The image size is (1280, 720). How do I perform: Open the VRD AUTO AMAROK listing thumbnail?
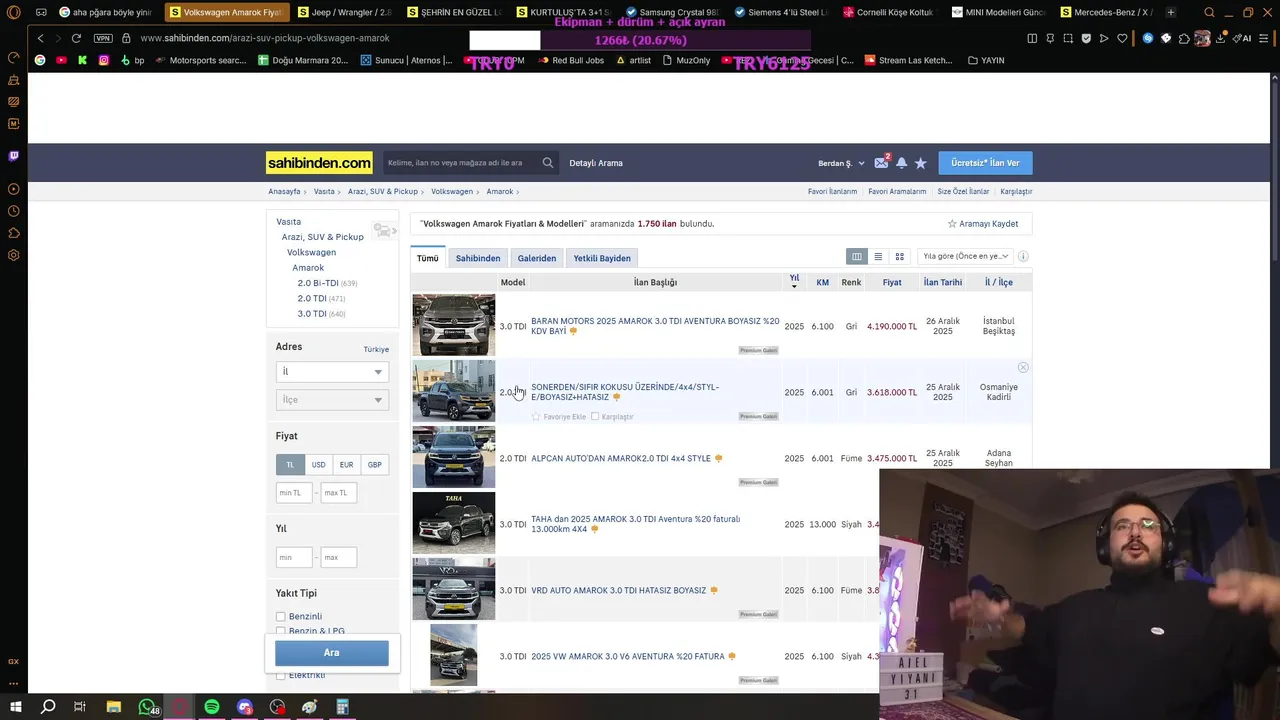[x=454, y=589]
